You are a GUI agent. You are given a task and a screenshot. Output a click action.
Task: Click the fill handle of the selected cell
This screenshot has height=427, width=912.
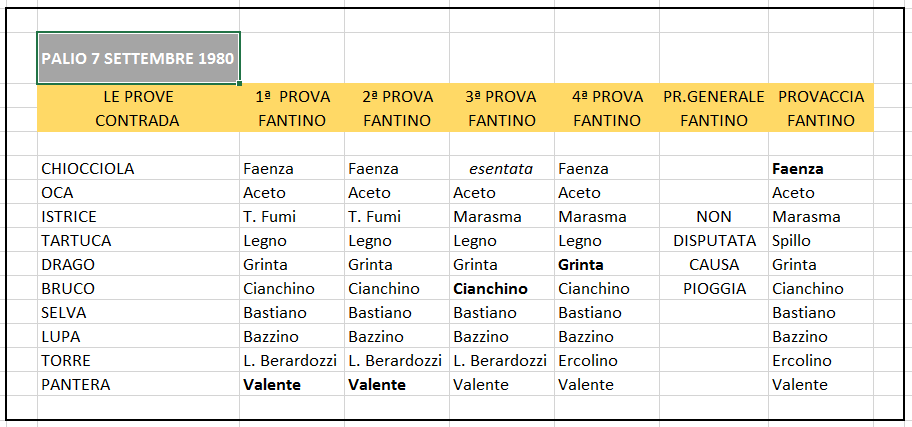pyautogui.click(x=239, y=83)
